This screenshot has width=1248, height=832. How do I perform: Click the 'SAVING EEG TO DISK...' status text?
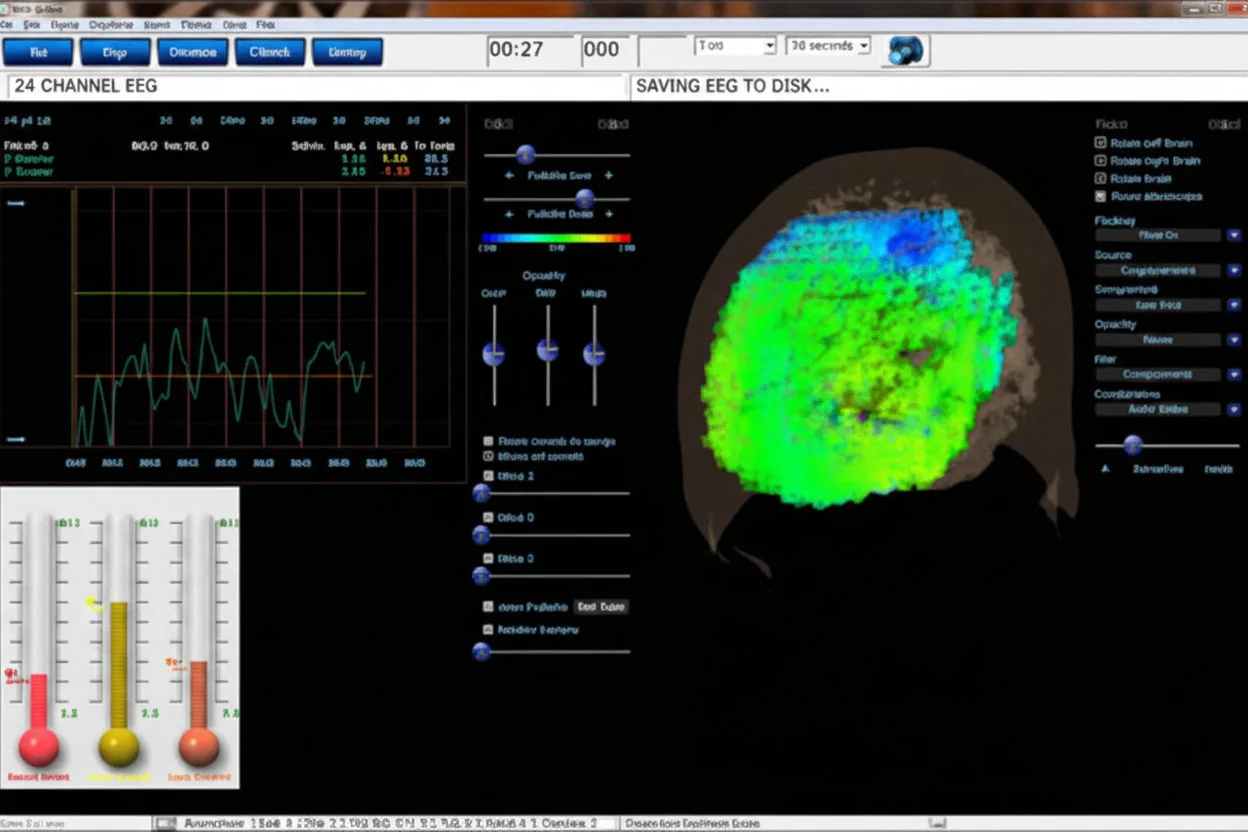[x=733, y=86]
